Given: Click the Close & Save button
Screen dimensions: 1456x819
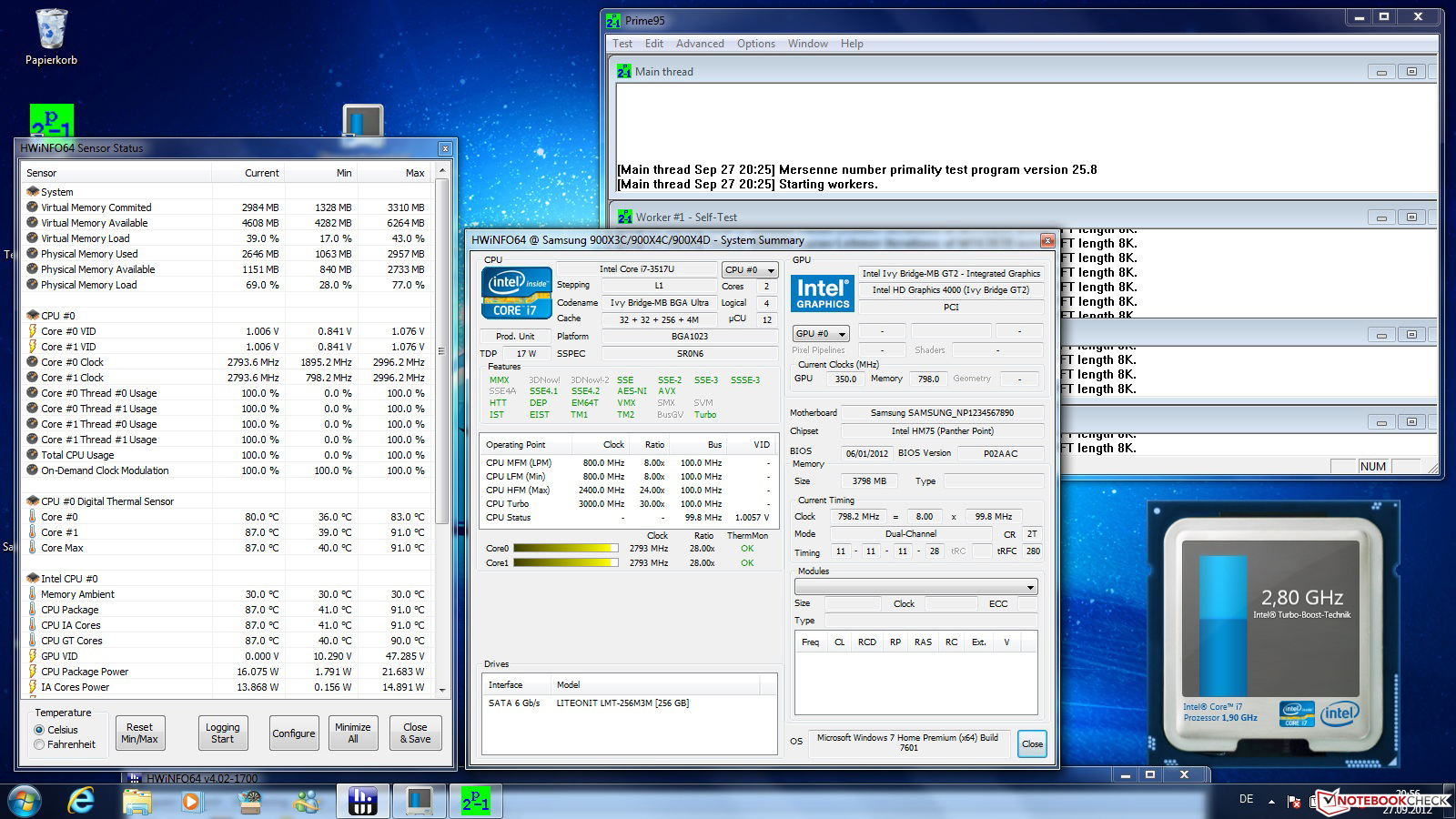Looking at the screenshot, I should point(415,733).
